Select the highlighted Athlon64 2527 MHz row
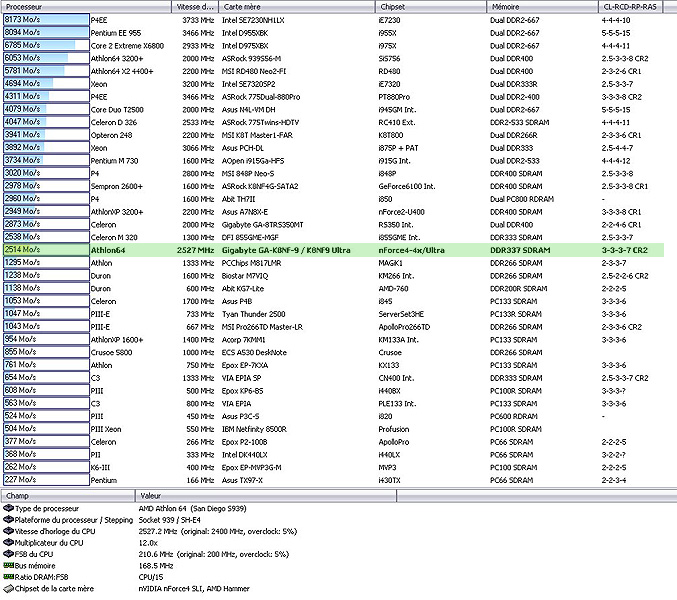The image size is (677, 600). tap(330, 250)
